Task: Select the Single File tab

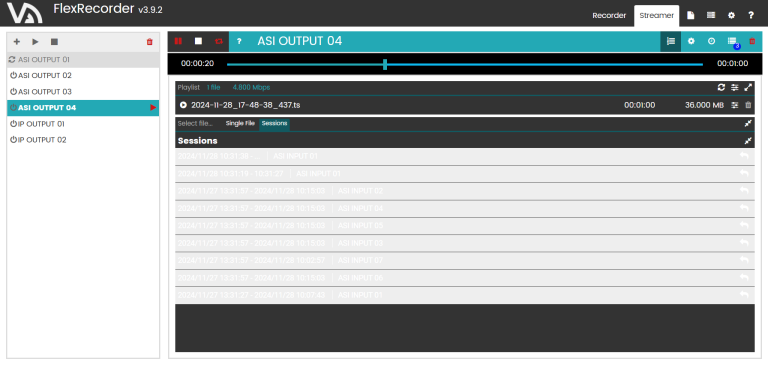Action: point(240,123)
